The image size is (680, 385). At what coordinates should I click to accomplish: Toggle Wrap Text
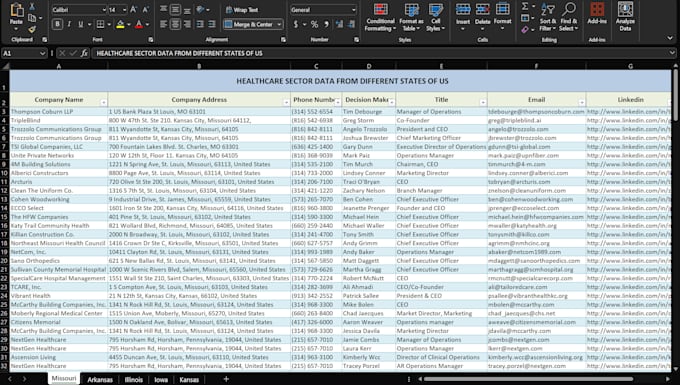point(242,10)
